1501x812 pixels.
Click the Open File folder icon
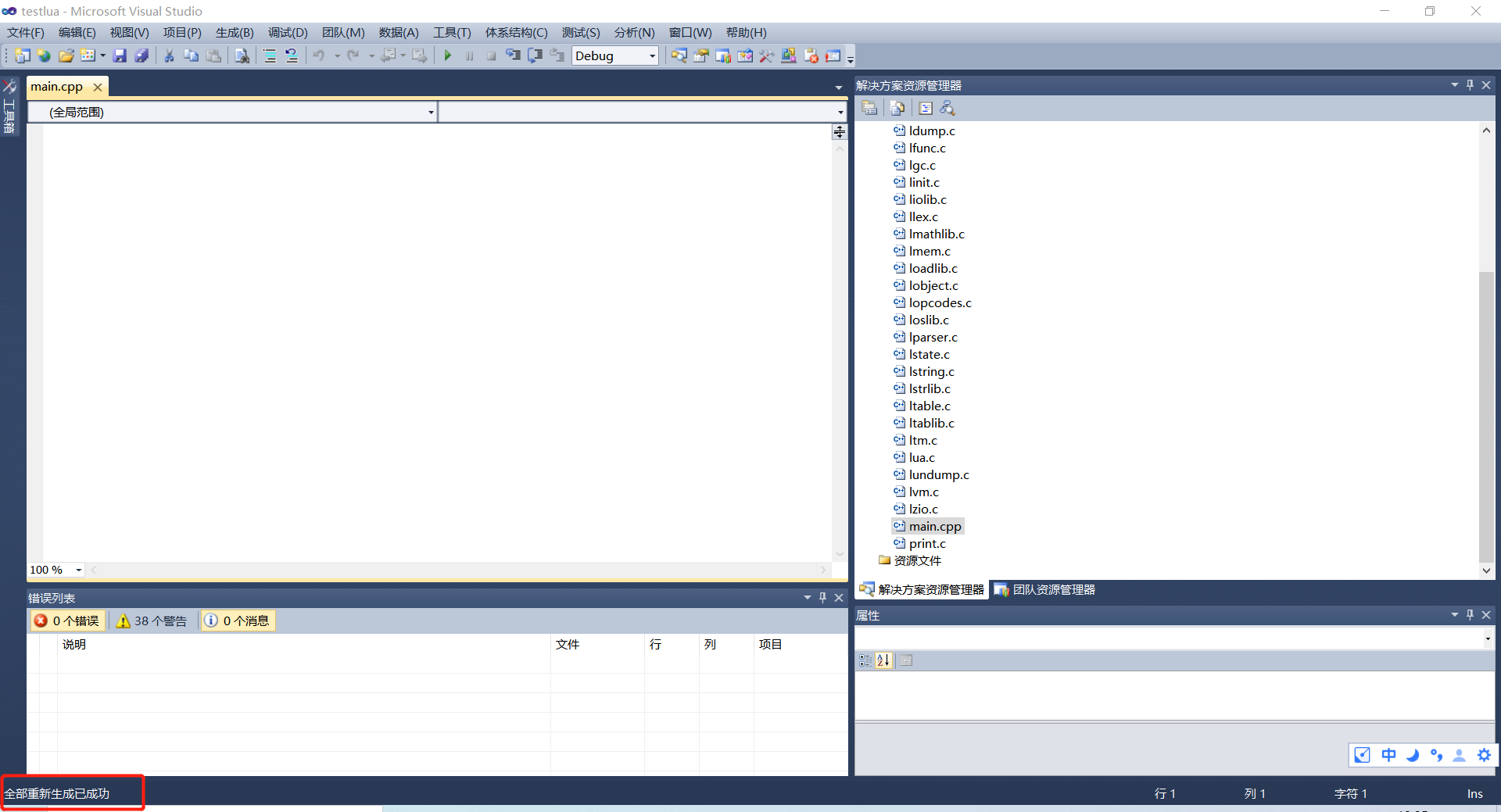(66, 55)
